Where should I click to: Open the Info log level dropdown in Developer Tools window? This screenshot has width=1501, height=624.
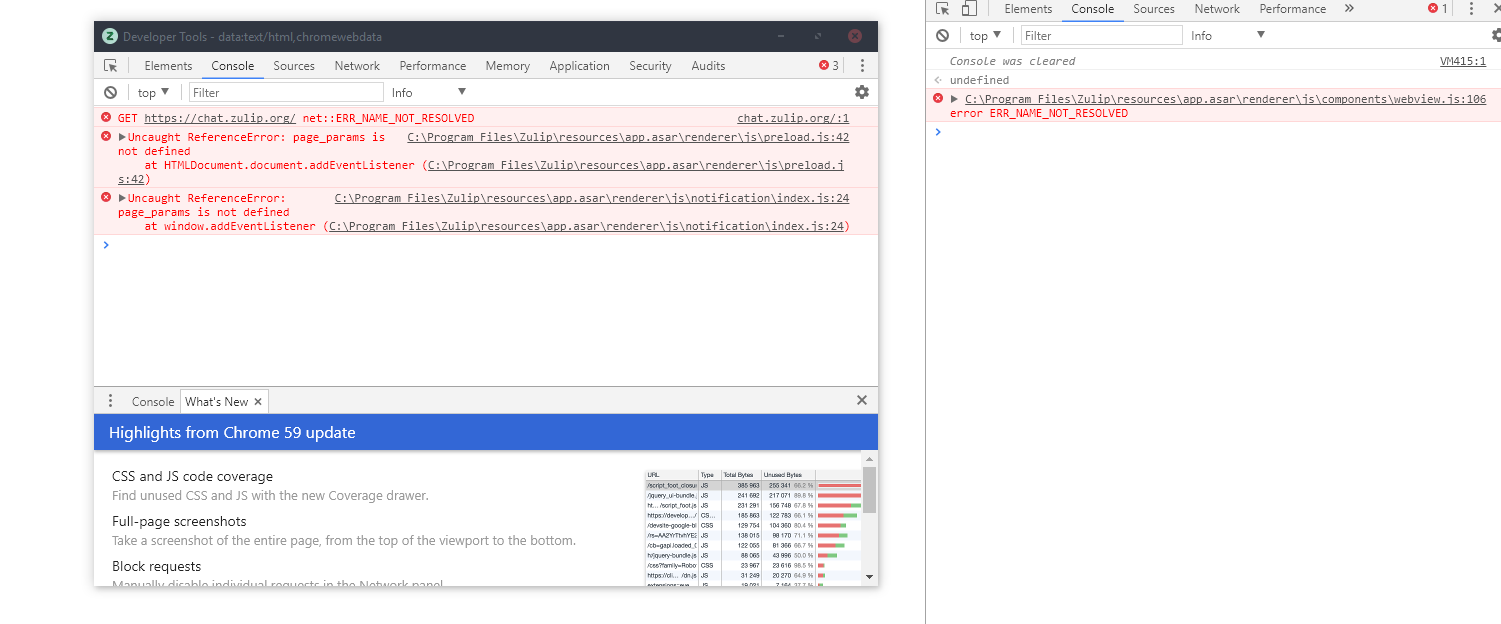(429, 92)
